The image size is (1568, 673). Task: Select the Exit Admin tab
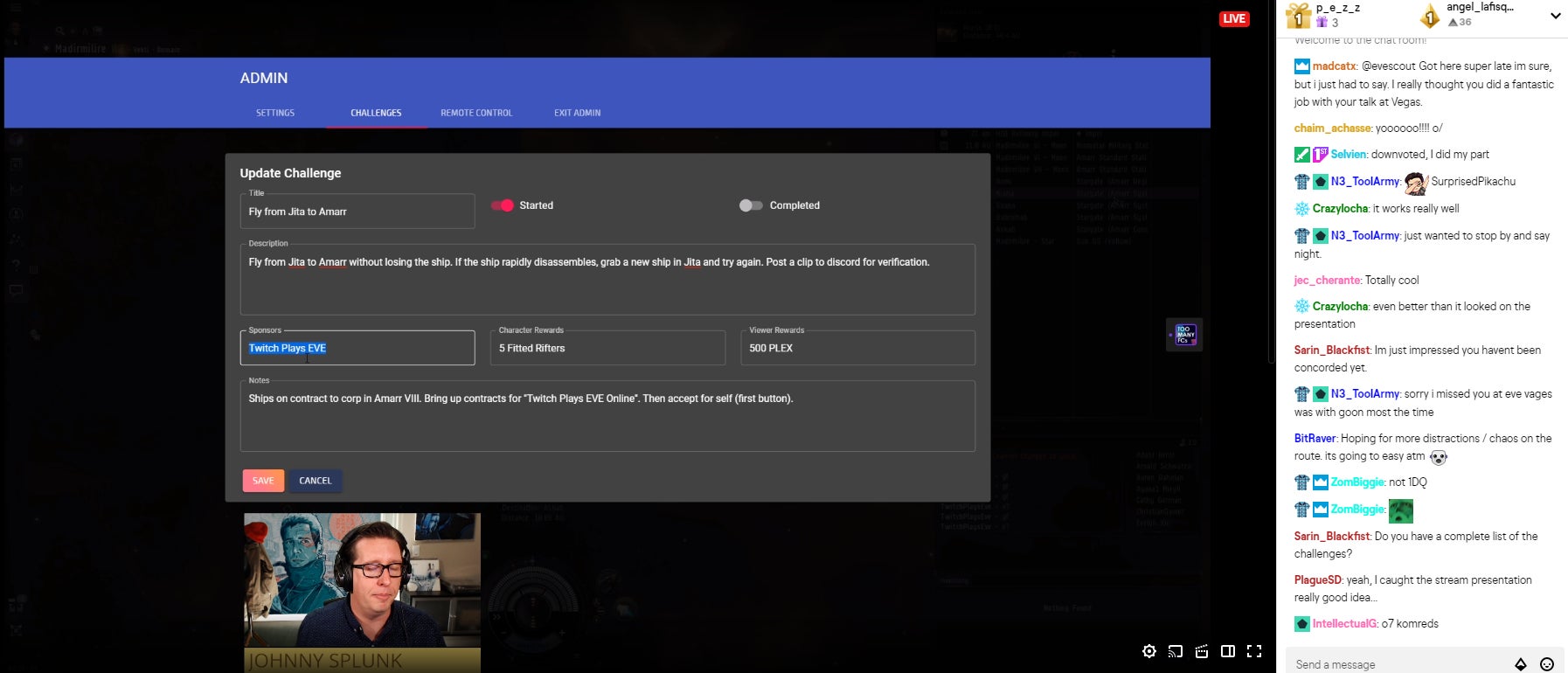tap(577, 113)
